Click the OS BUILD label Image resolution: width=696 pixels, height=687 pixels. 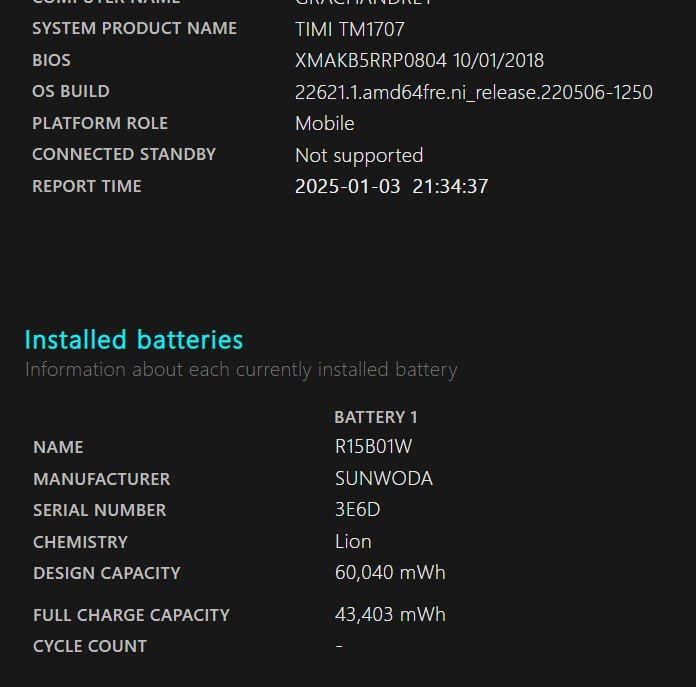70,92
